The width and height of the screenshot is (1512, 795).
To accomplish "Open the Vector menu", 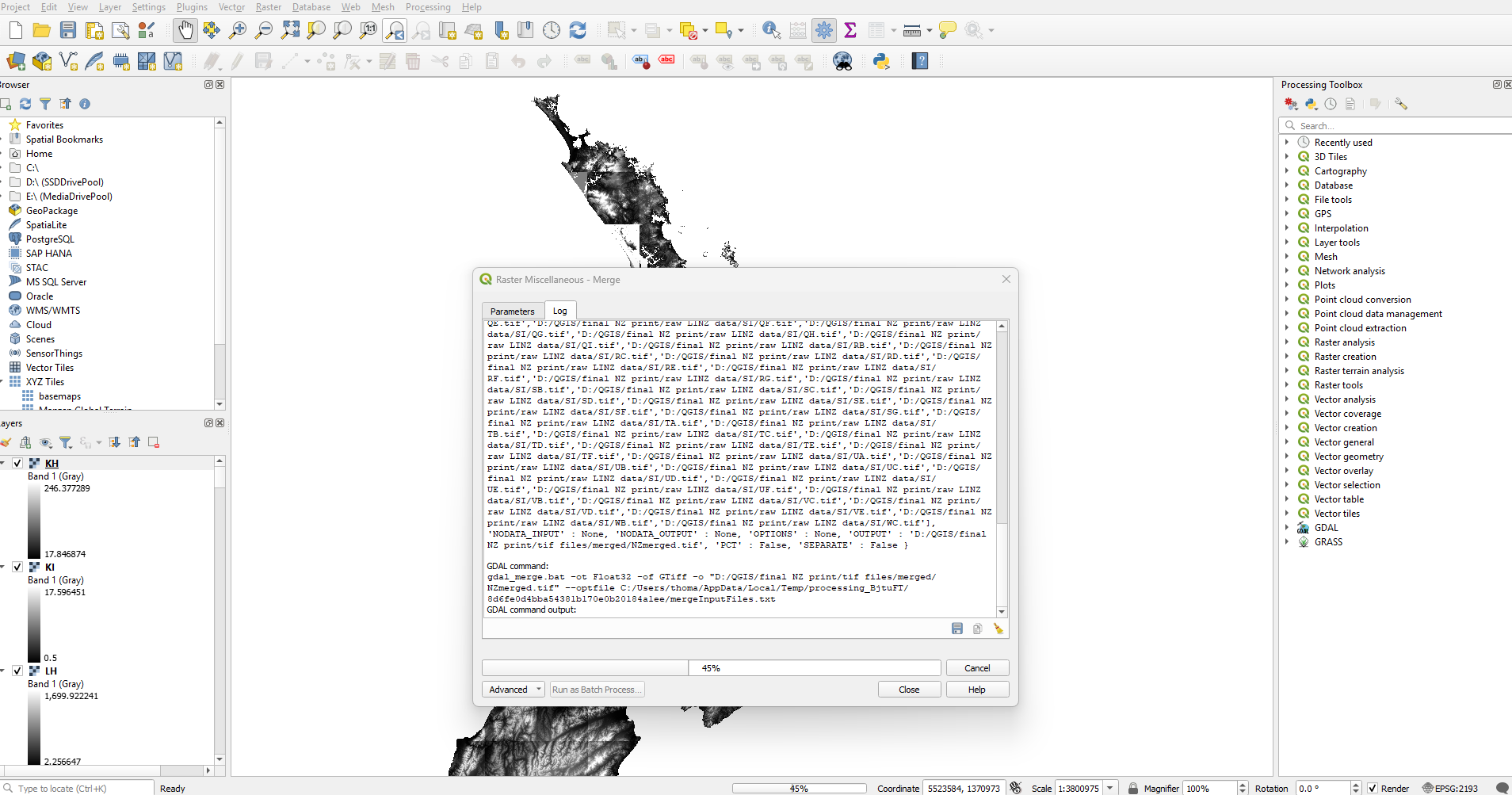I will coord(231,7).
